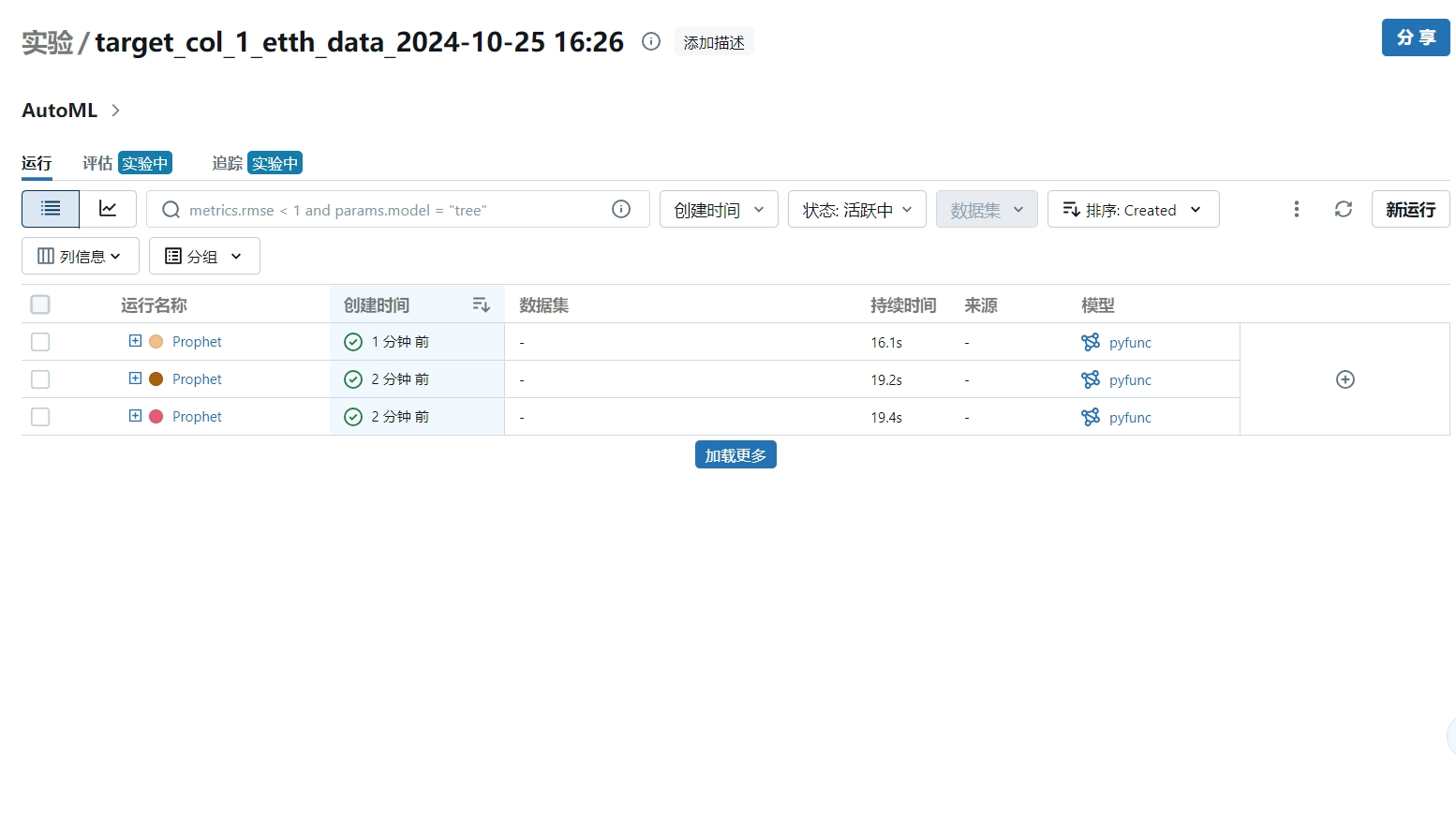This screenshot has height=816, width=1456.
Task: Expand the Prophet run lasting 19.2s
Action: (135, 378)
